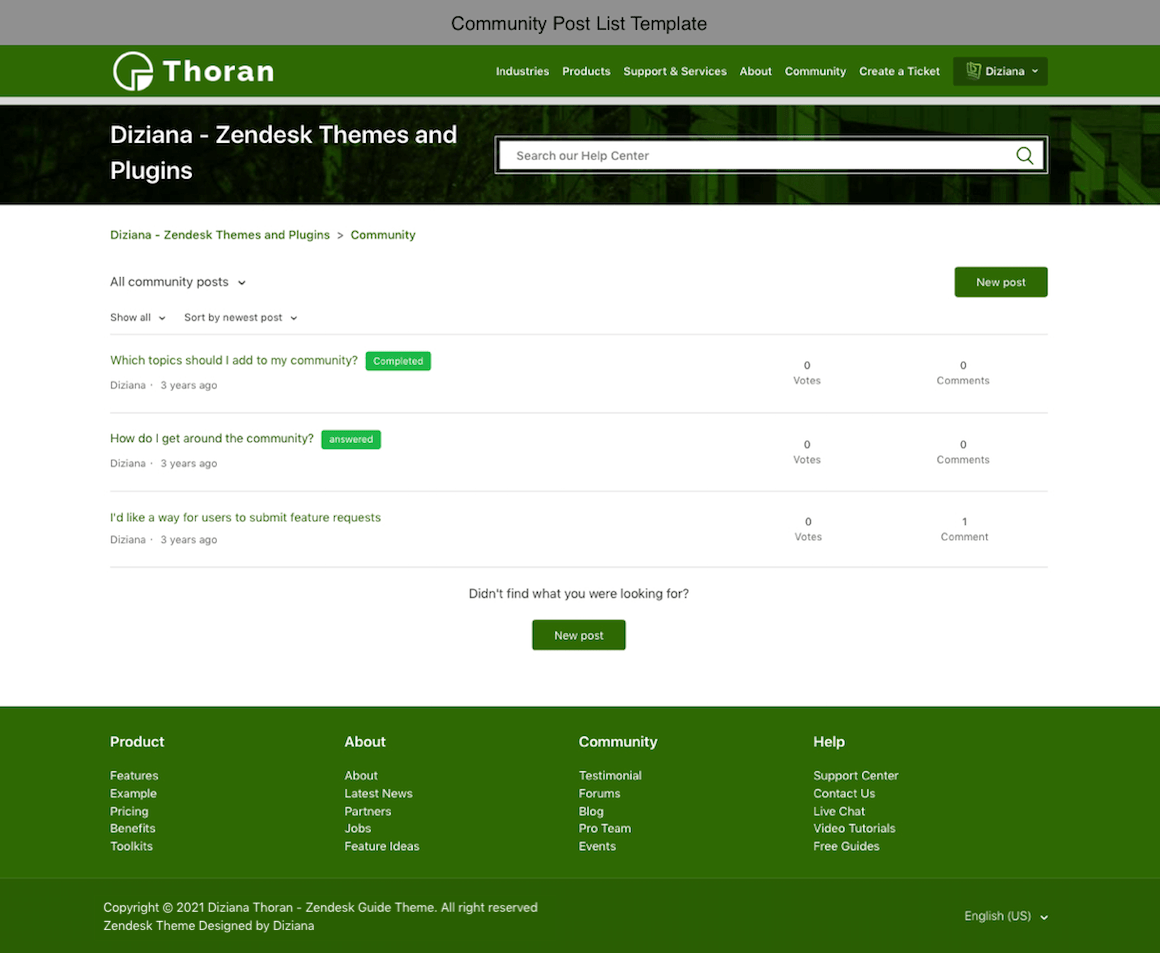Click Community breadcrumb link
Viewport: 1160px width, 953px height.
[383, 235]
